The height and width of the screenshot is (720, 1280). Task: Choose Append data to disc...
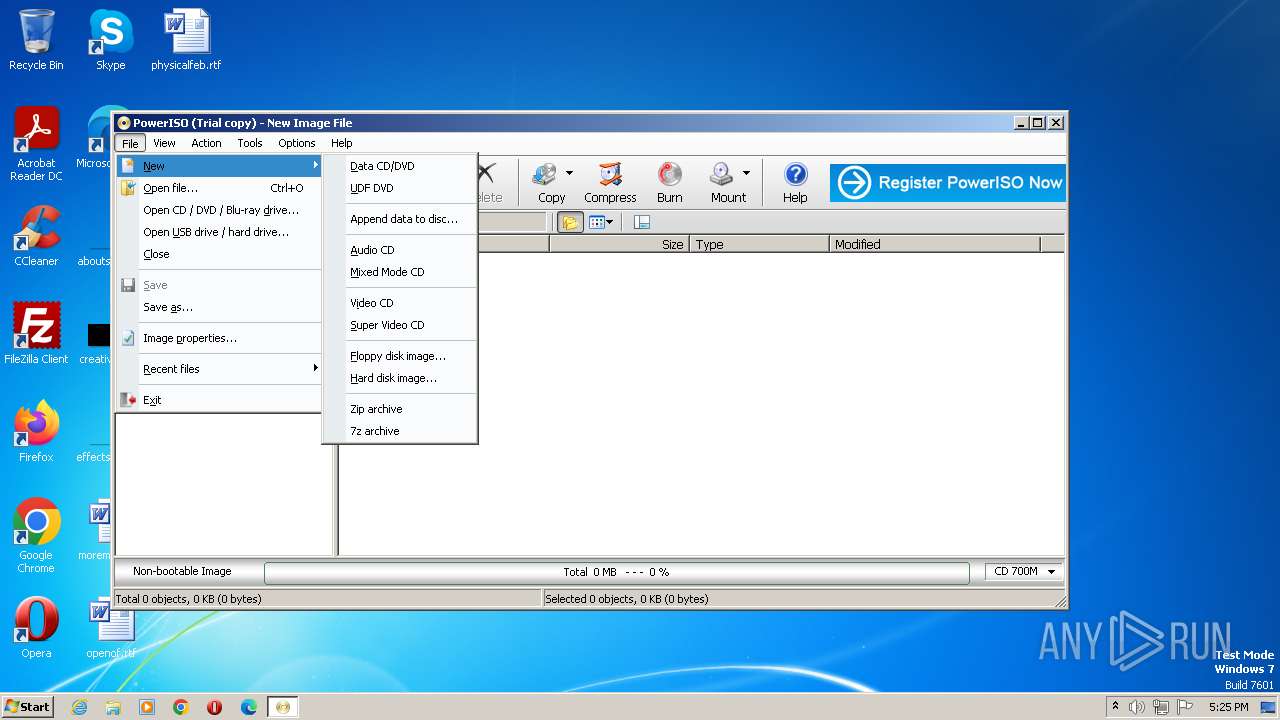pos(399,219)
